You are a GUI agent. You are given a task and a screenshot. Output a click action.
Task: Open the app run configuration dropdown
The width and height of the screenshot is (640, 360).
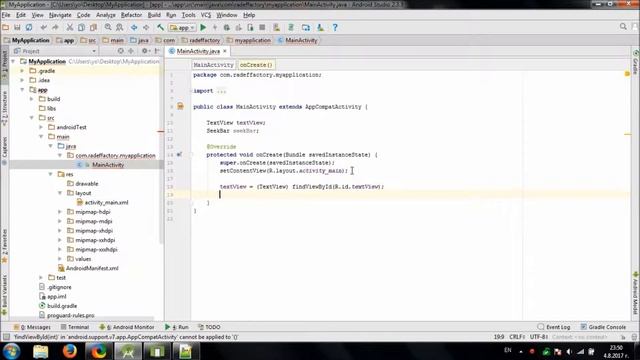coord(182,28)
